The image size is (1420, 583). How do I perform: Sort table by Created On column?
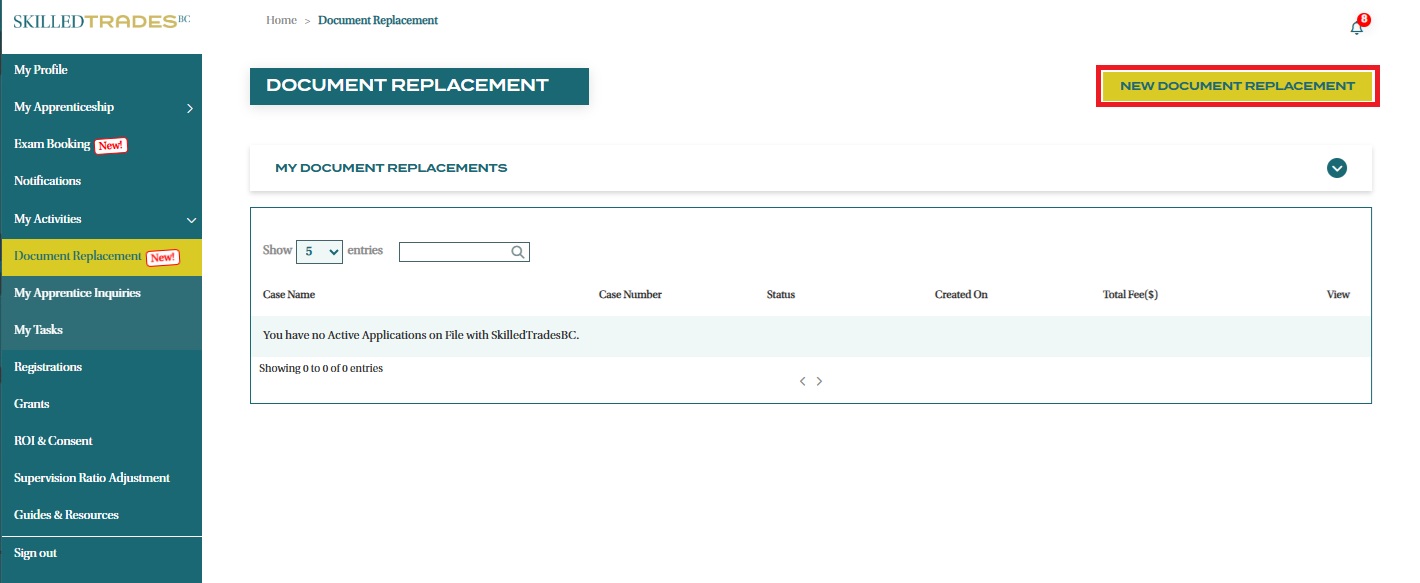tap(961, 295)
